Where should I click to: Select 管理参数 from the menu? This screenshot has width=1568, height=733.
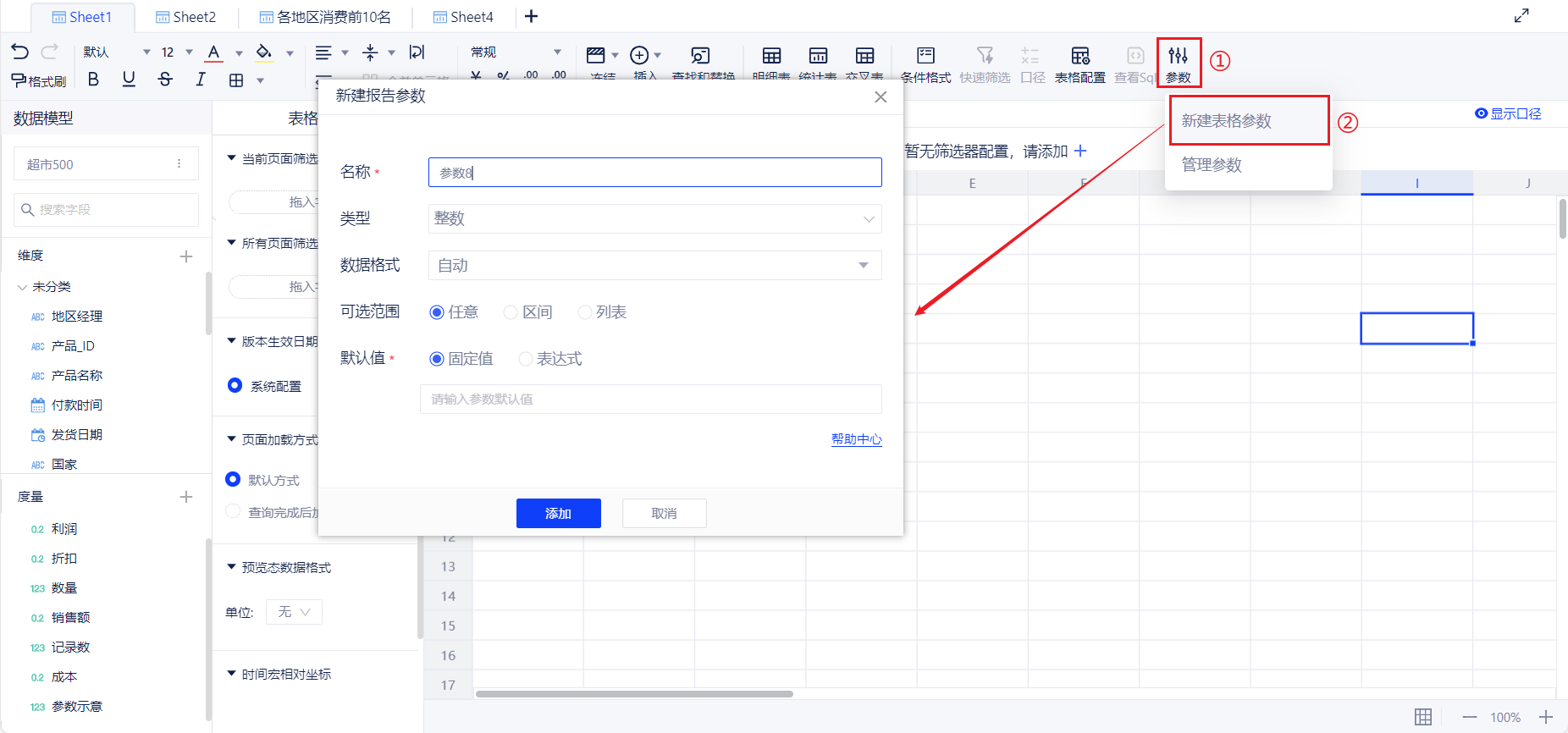coord(1212,165)
